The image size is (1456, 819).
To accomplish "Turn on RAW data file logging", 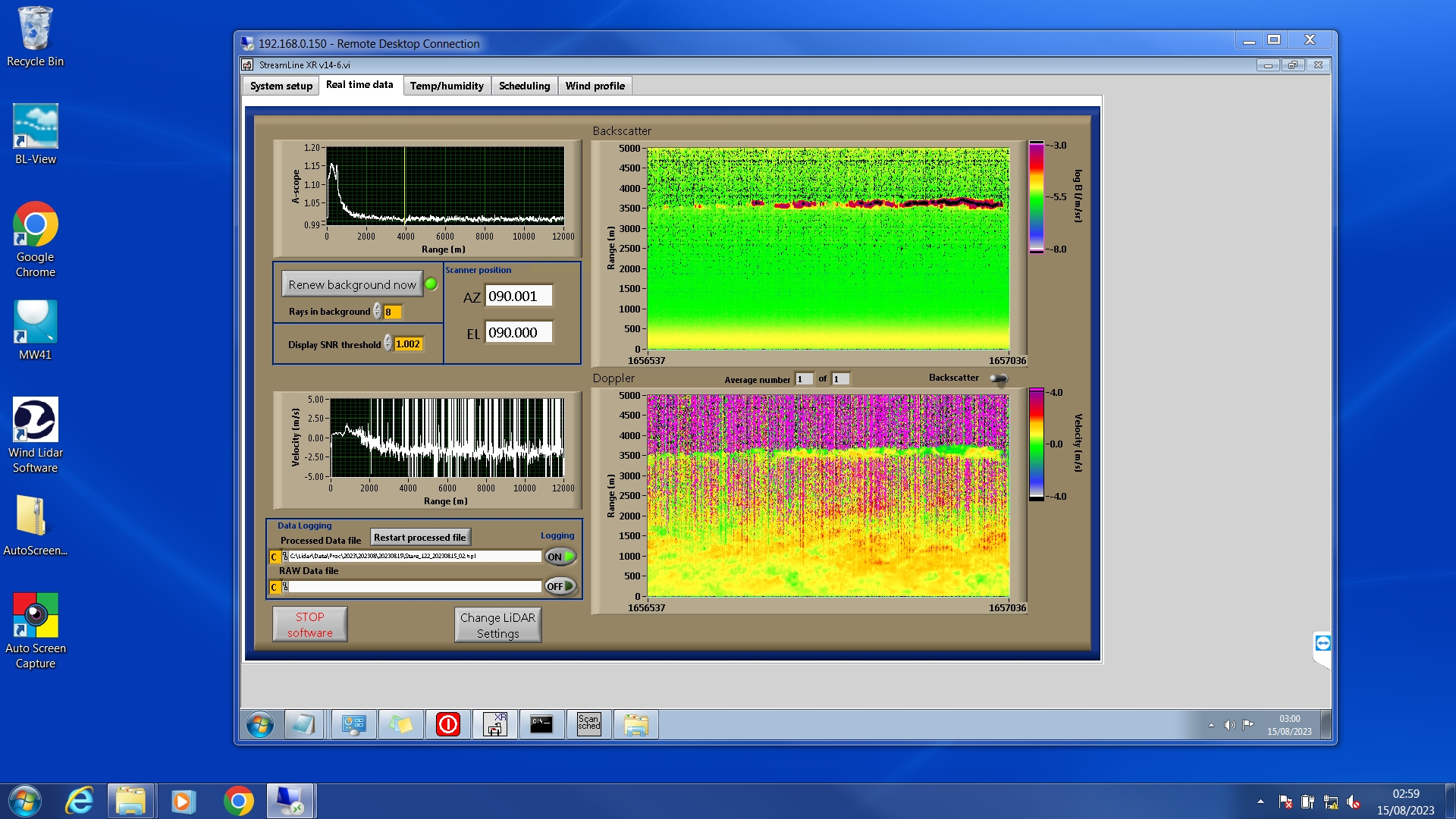I will click(x=560, y=586).
